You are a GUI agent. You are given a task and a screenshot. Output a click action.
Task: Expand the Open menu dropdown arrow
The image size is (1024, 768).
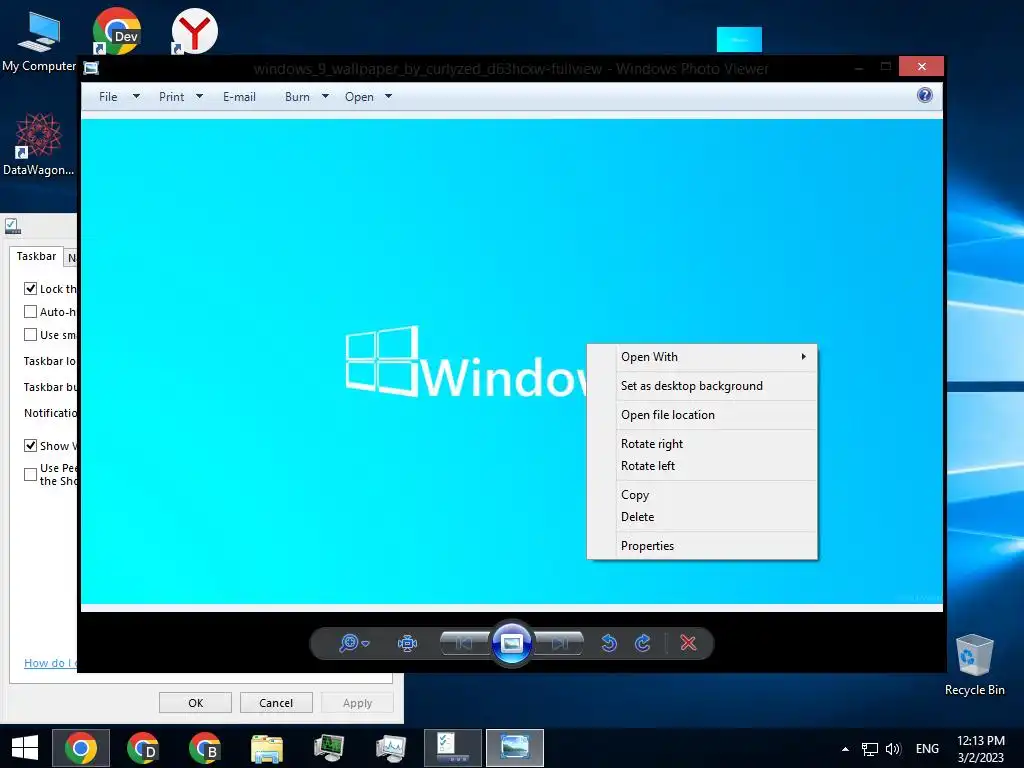(x=388, y=97)
